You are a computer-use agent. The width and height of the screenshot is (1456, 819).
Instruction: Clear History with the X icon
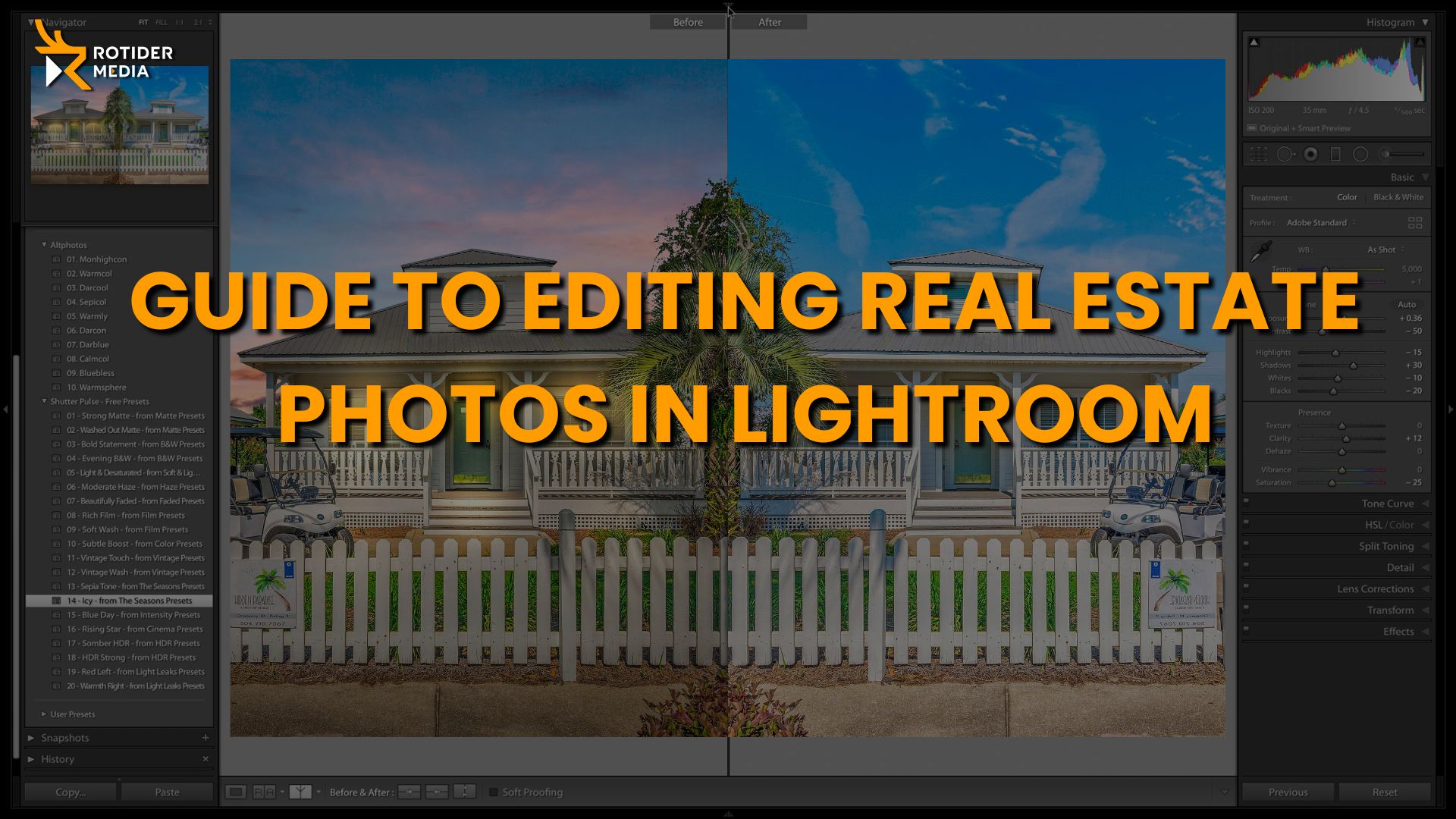pos(205,758)
